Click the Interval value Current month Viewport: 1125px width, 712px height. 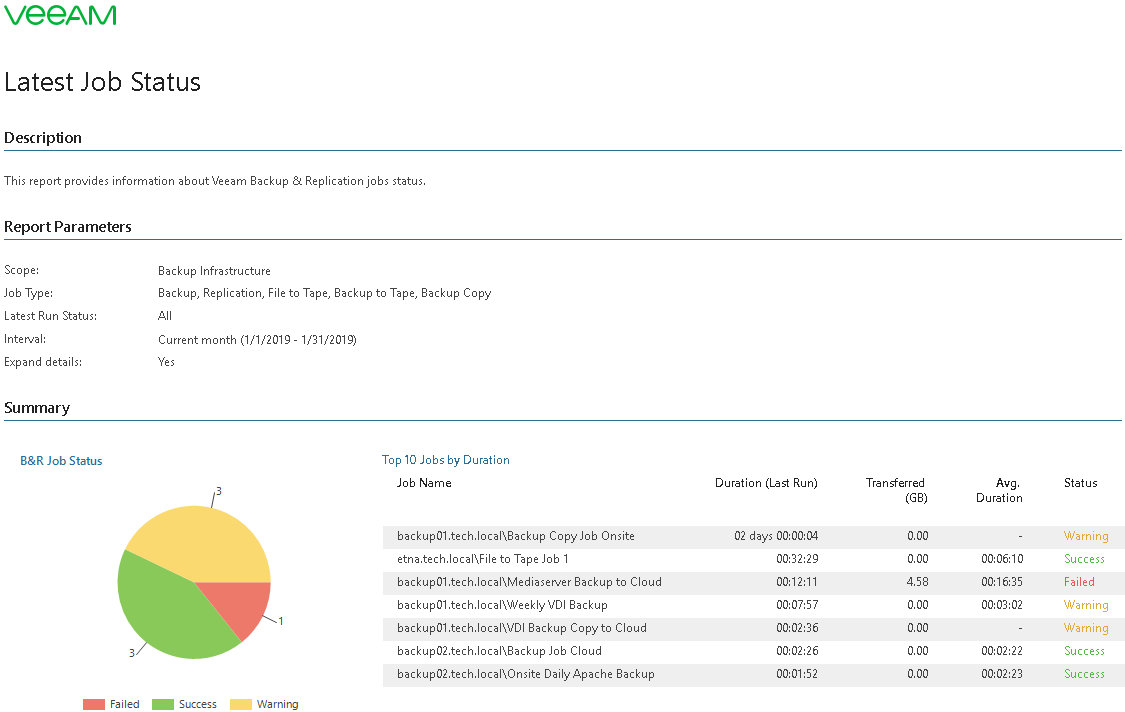(257, 339)
